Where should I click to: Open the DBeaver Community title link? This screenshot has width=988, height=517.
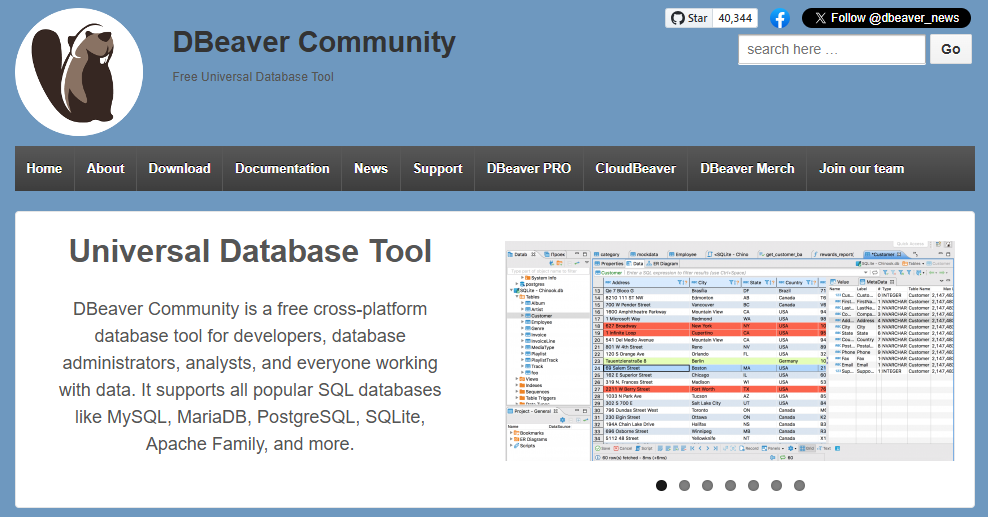[314, 42]
